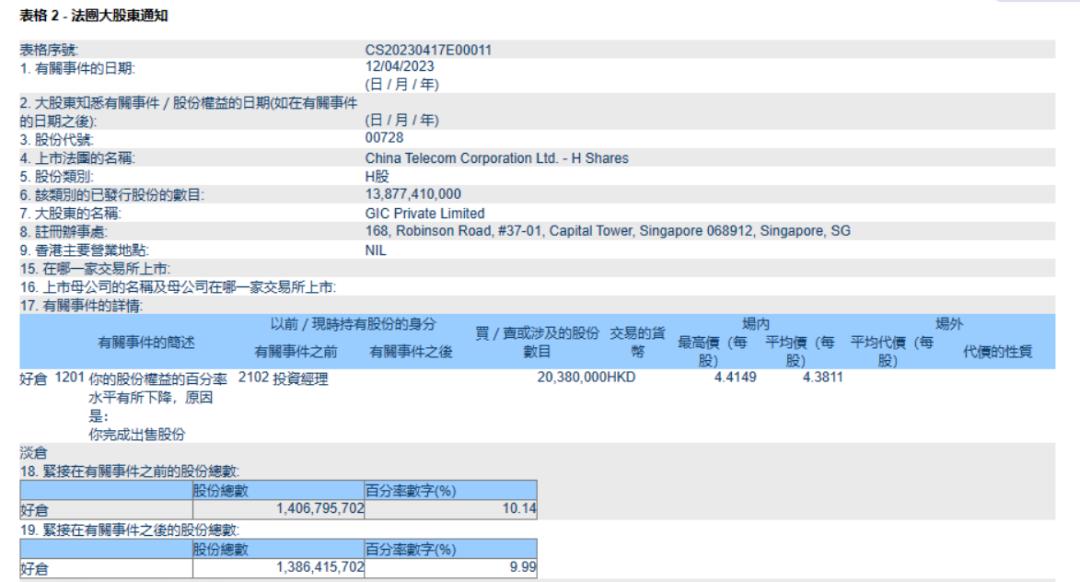The width and height of the screenshot is (1080, 582).
Task: Click the percentage figure 10.14
Action: tap(523, 506)
